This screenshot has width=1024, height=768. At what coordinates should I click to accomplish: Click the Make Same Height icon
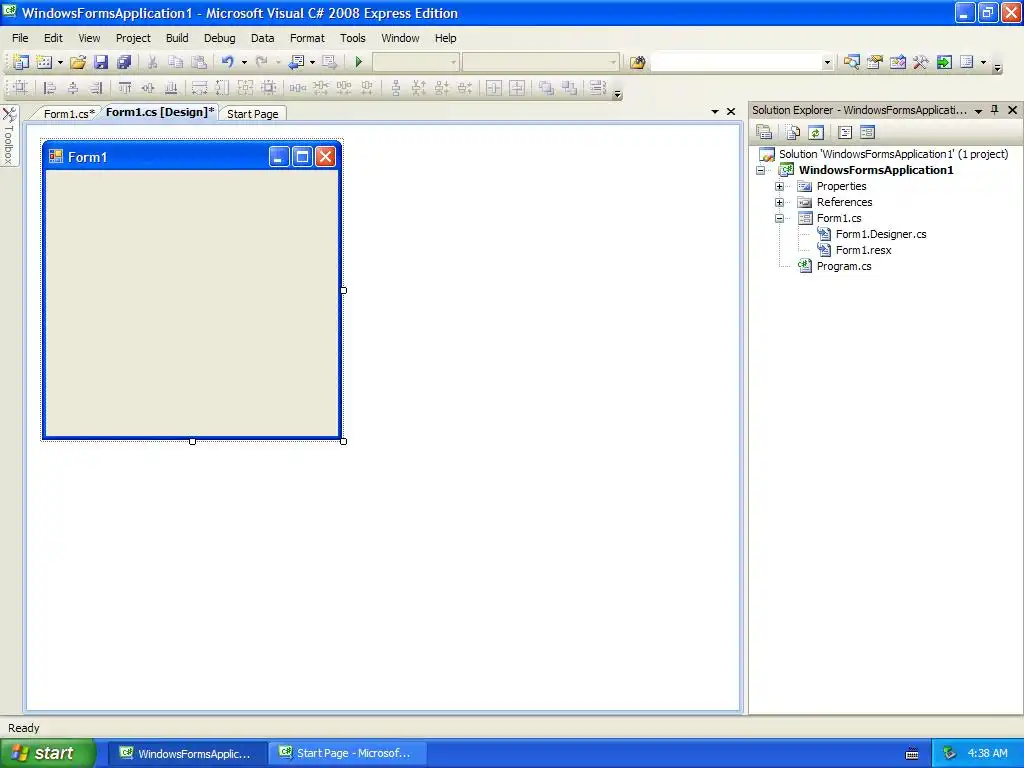pyautogui.click(x=222, y=88)
